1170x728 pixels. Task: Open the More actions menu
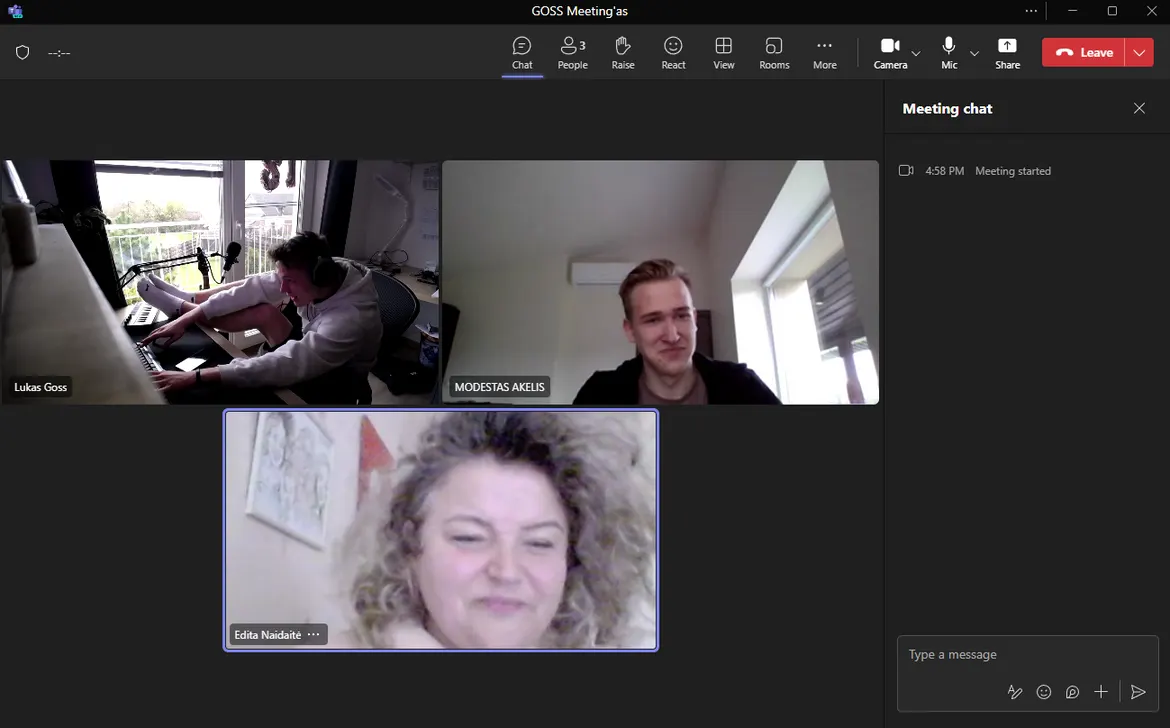[x=825, y=53]
